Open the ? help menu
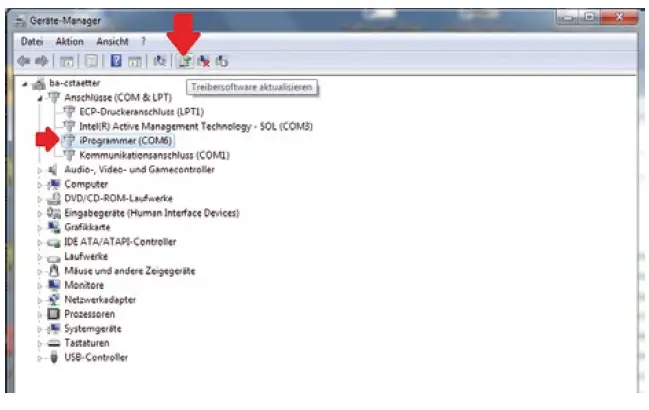 tap(143, 41)
